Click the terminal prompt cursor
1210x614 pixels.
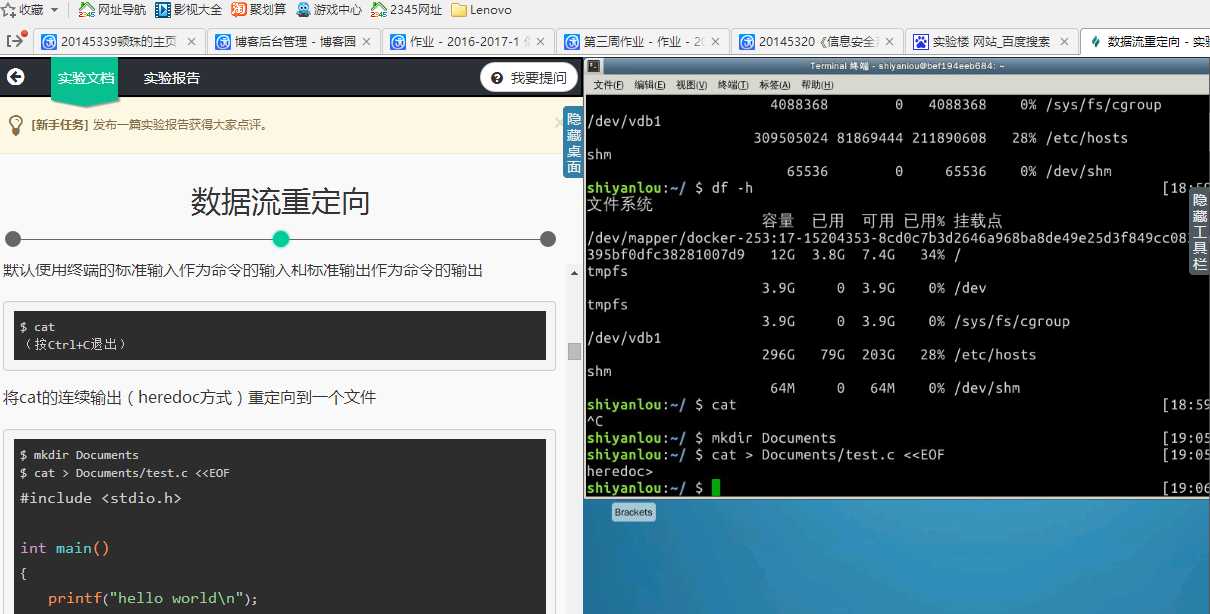point(715,488)
